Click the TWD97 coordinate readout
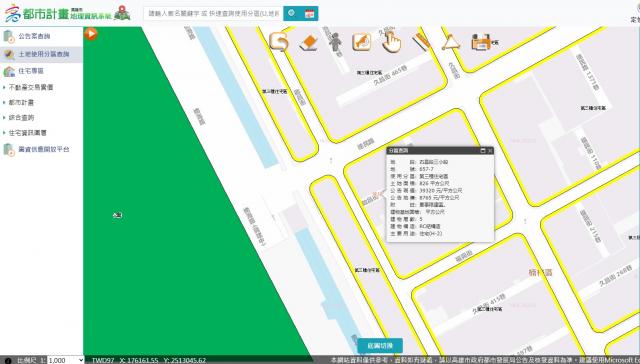Image resolution: width=640 pixels, height=364 pixels. [x=149, y=360]
